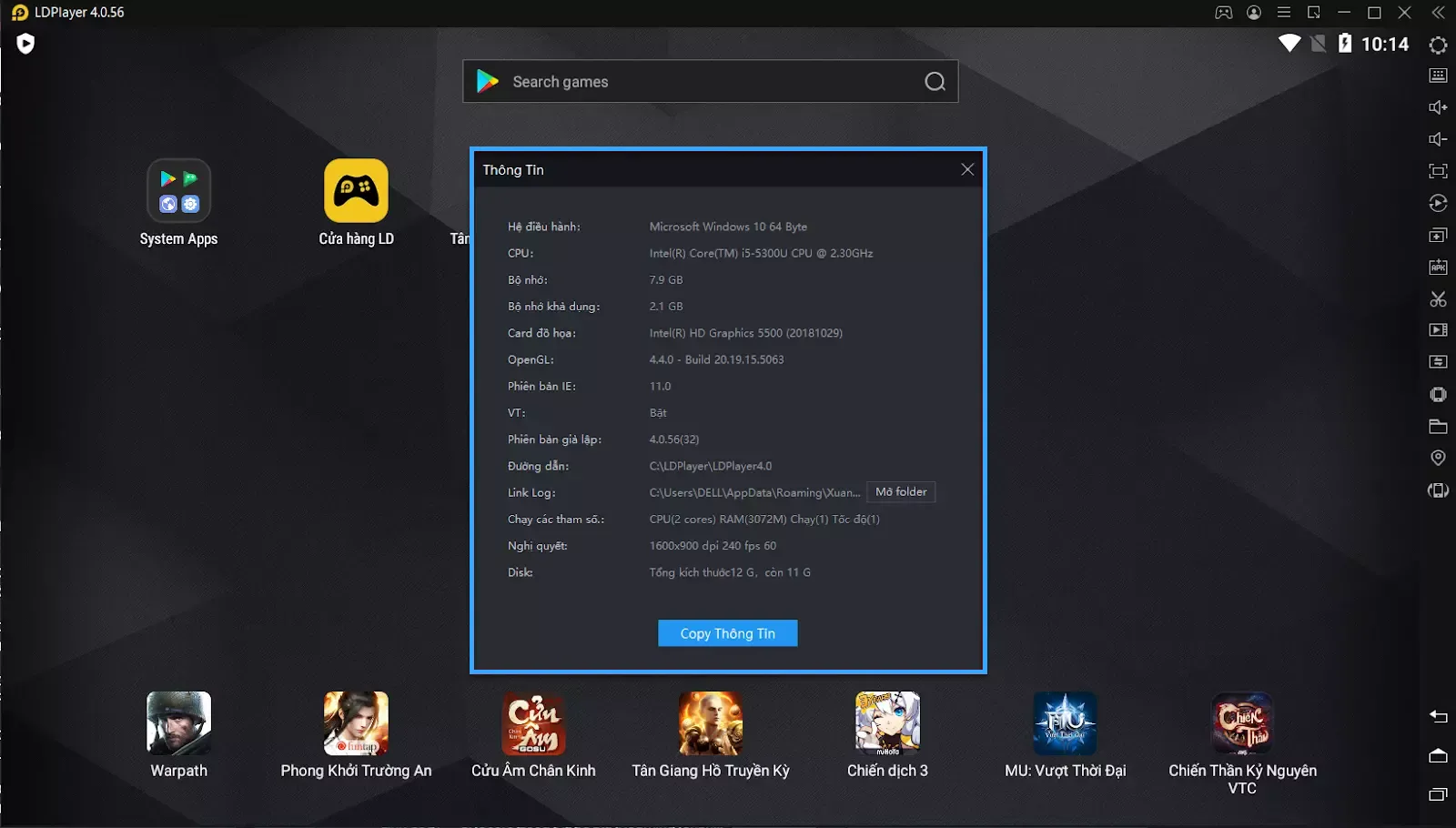This screenshot has width=1456, height=828.
Task: Click Copy Thông Tin button
Action: 728,633
